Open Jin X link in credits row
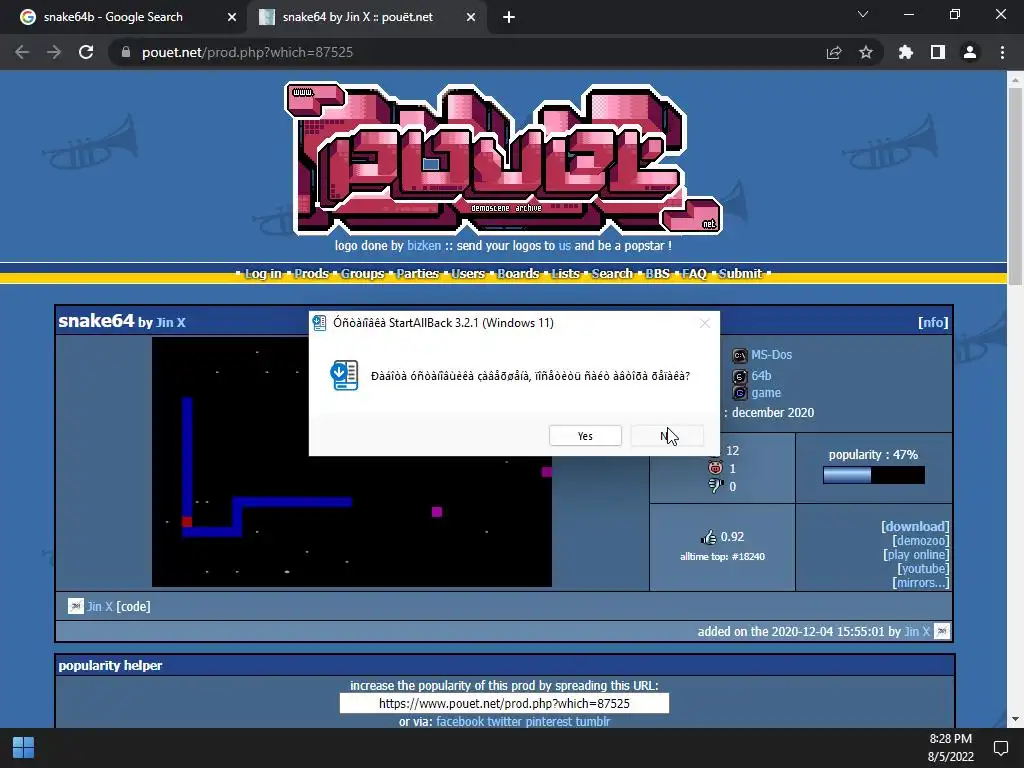 pos(100,606)
